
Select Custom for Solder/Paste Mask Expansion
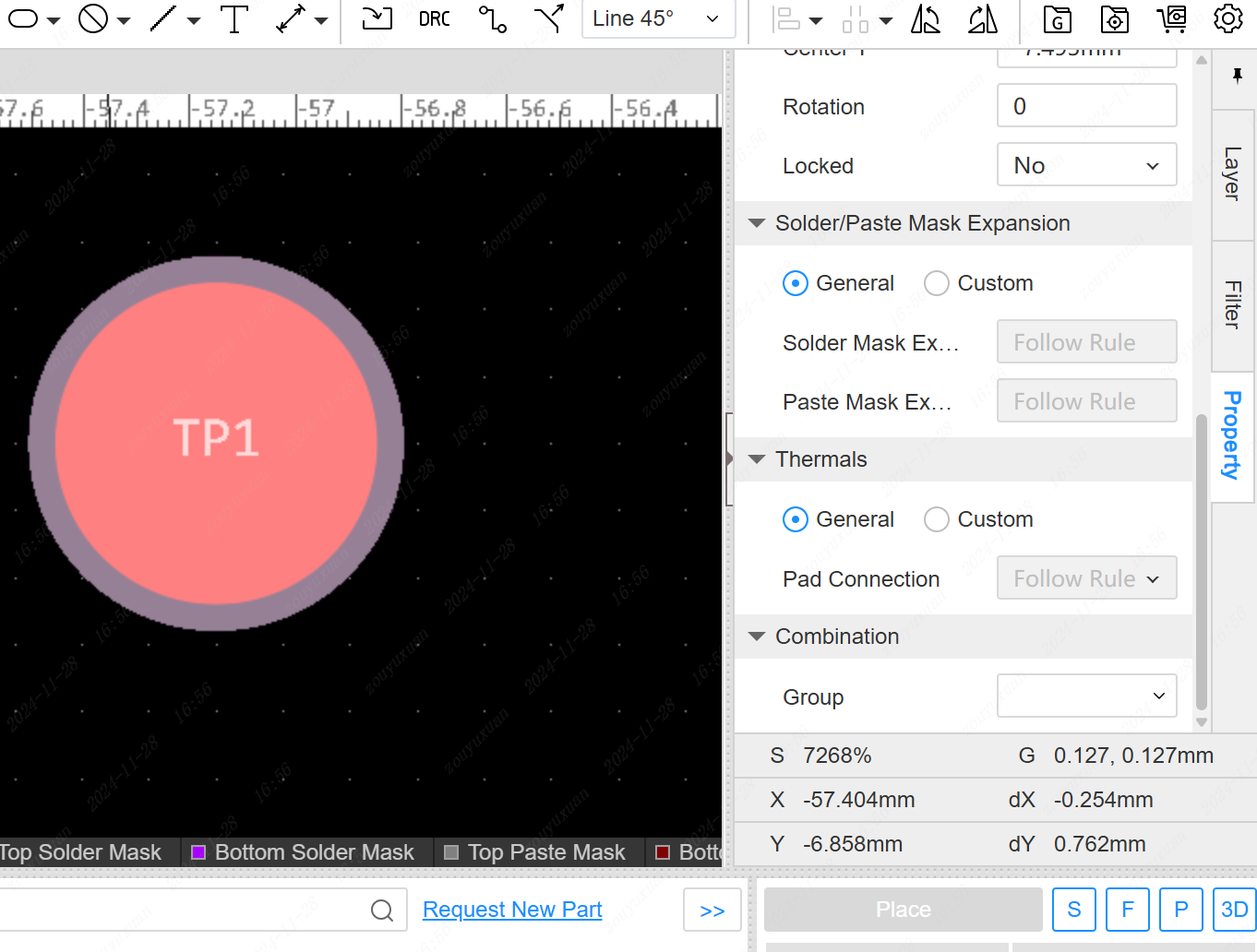(937, 283)
